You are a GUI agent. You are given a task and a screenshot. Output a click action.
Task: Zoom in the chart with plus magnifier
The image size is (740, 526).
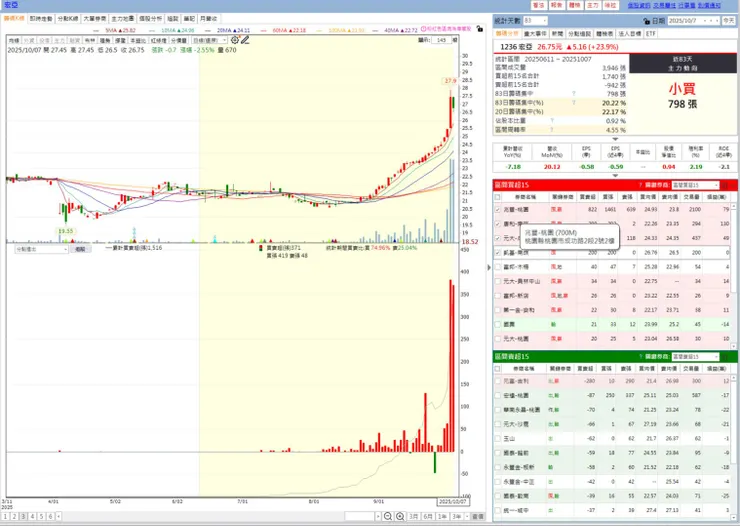point(400,516)
